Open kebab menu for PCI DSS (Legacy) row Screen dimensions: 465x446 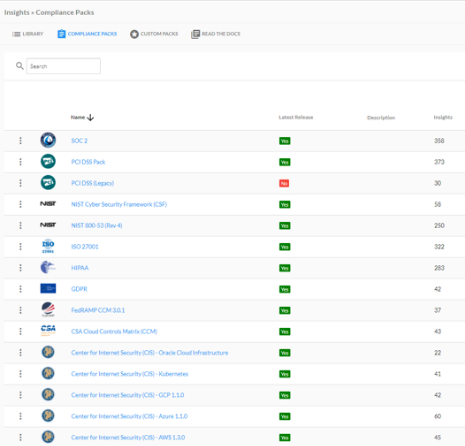[x=20, y=183]
